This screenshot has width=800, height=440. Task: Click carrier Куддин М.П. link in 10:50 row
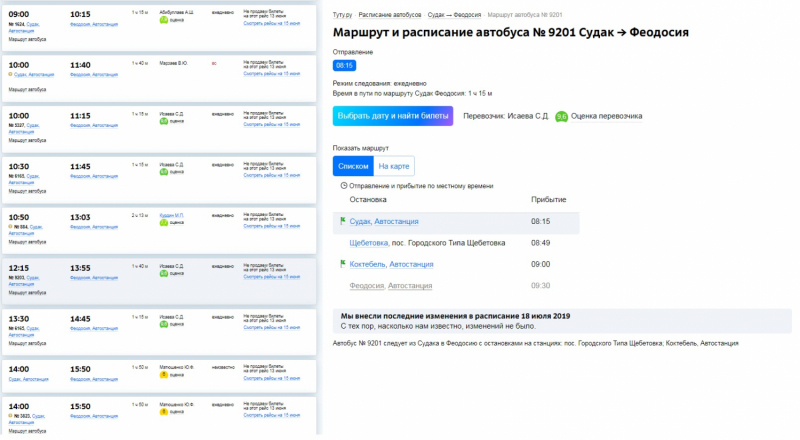(x=174, y=215)
